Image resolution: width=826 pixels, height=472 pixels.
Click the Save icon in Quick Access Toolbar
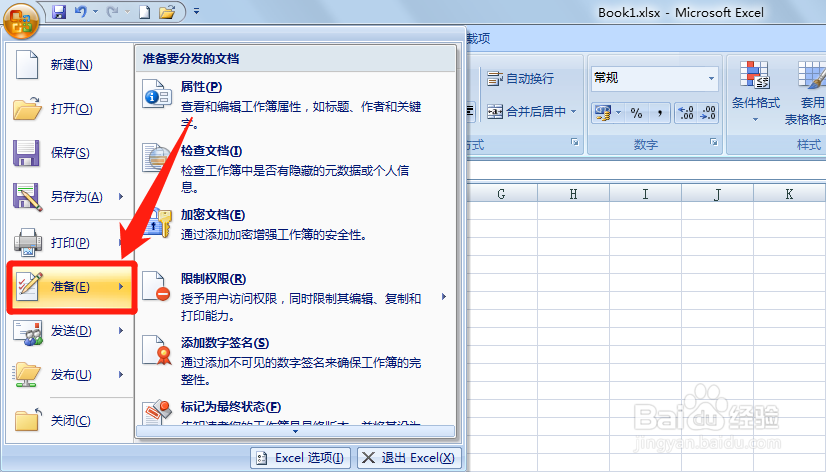click(59, 12)
